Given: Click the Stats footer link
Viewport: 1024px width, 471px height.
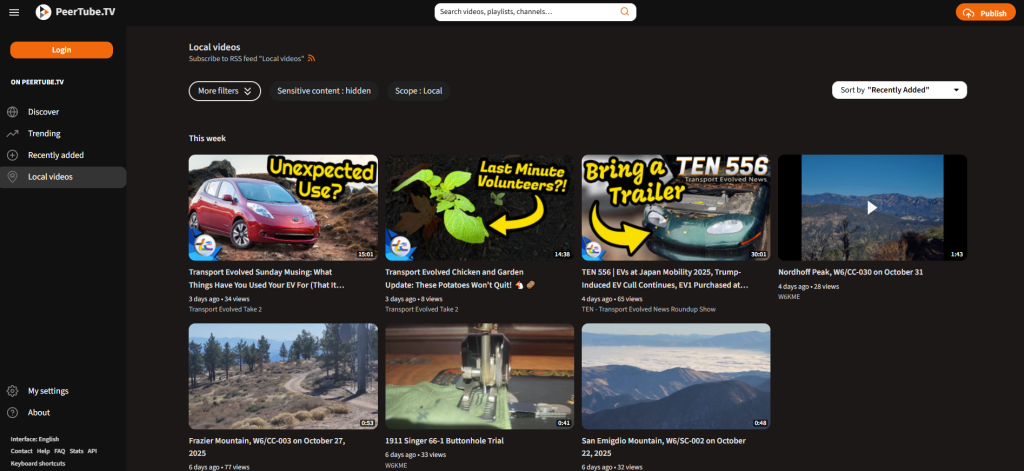Looking at the screenshot, I should point(76,451).
